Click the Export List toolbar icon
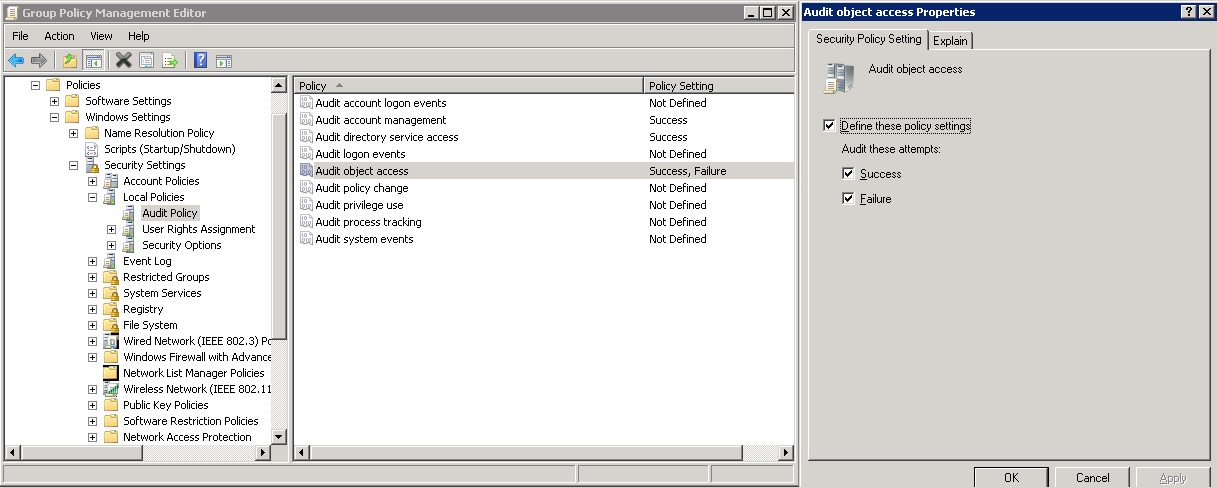Viewport: 1218px width, 488px height. tap(170, 61)
